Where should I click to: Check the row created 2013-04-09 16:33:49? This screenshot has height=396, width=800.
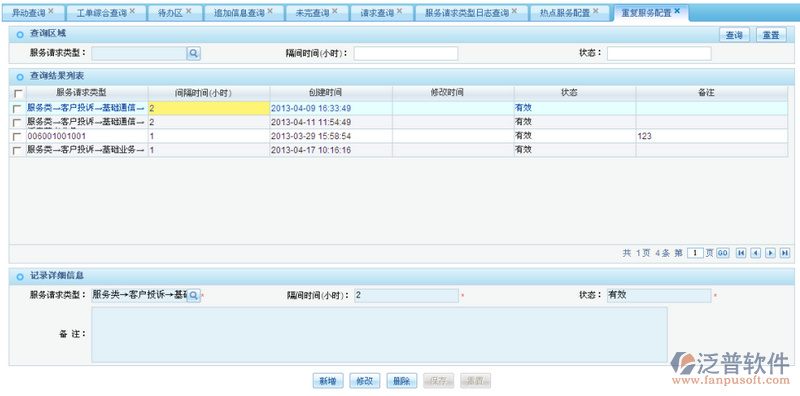click(x=18, y=109)
